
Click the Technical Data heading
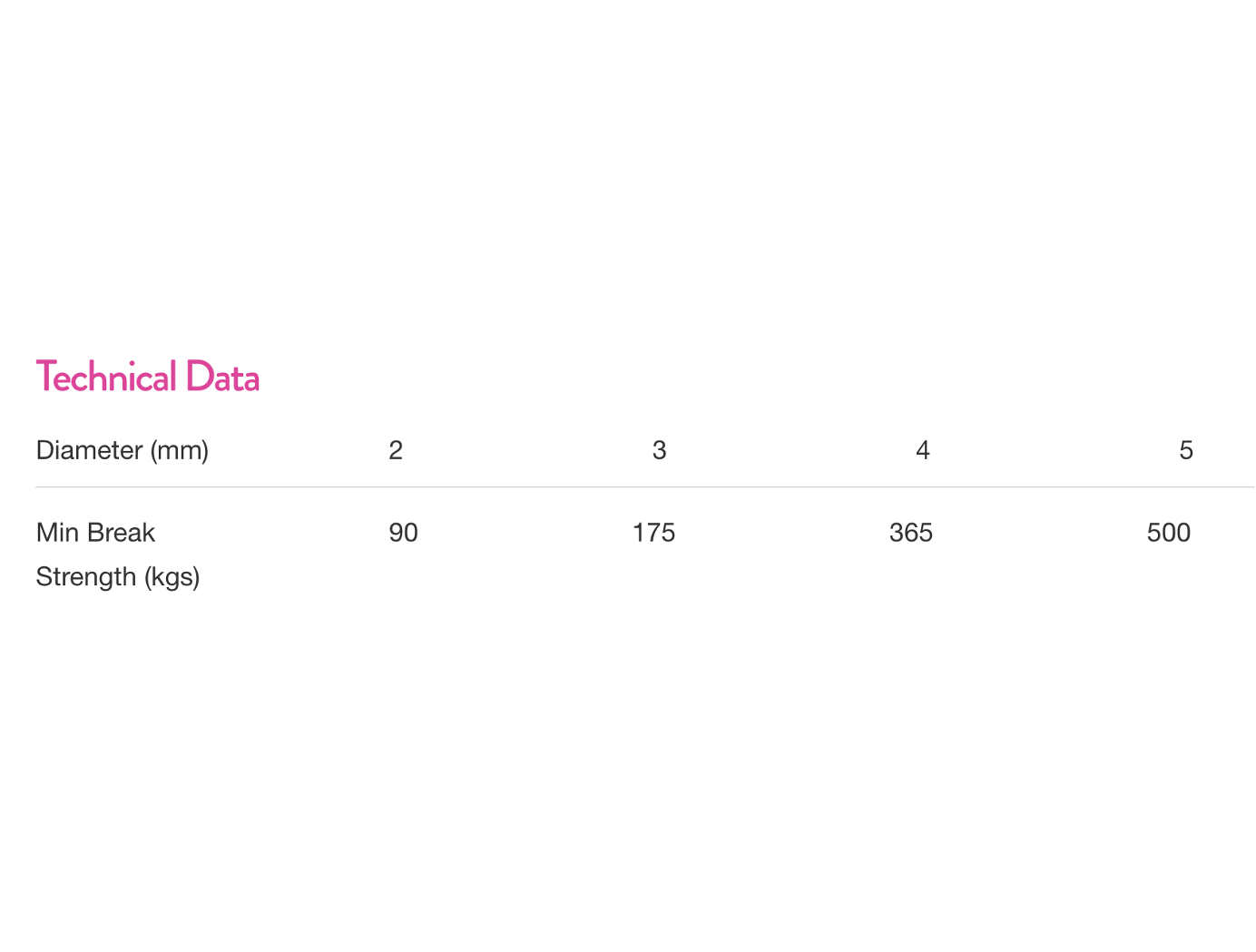(x=148, y=378)
